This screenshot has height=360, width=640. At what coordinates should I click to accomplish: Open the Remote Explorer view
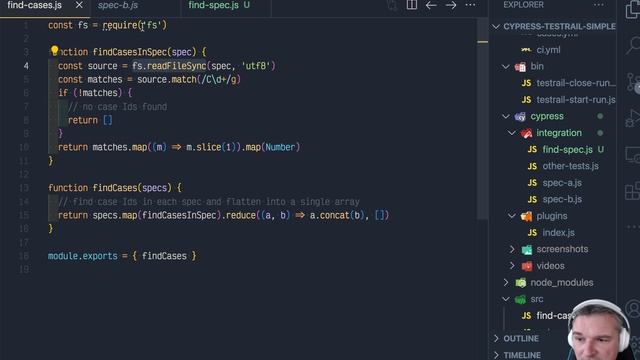point(633,155)
